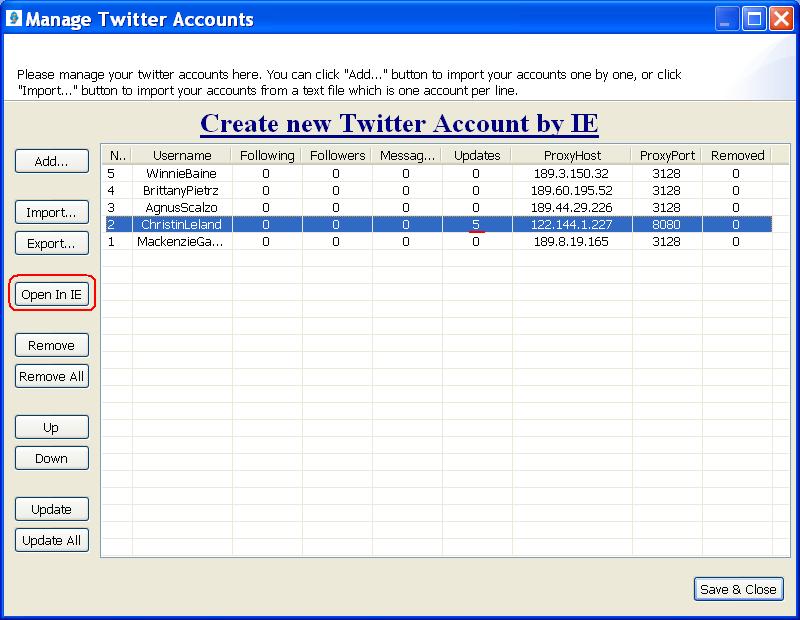Click proxy host 189.8.19.165
Viewport: 800px width, 620px height.
pos(571,241)
